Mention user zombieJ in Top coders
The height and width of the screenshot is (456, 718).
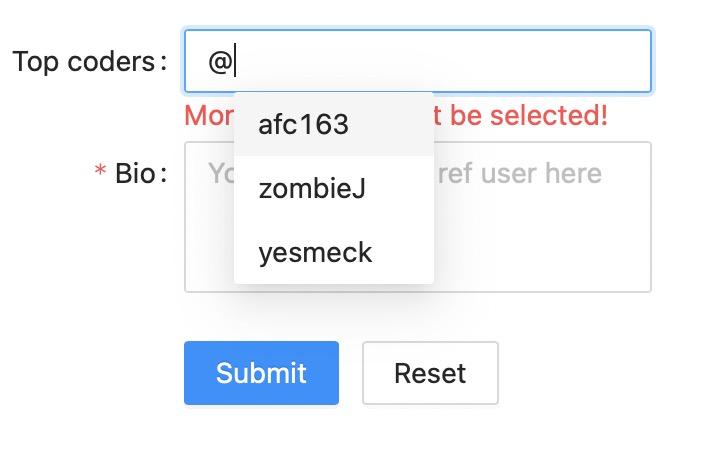point(311,189)
